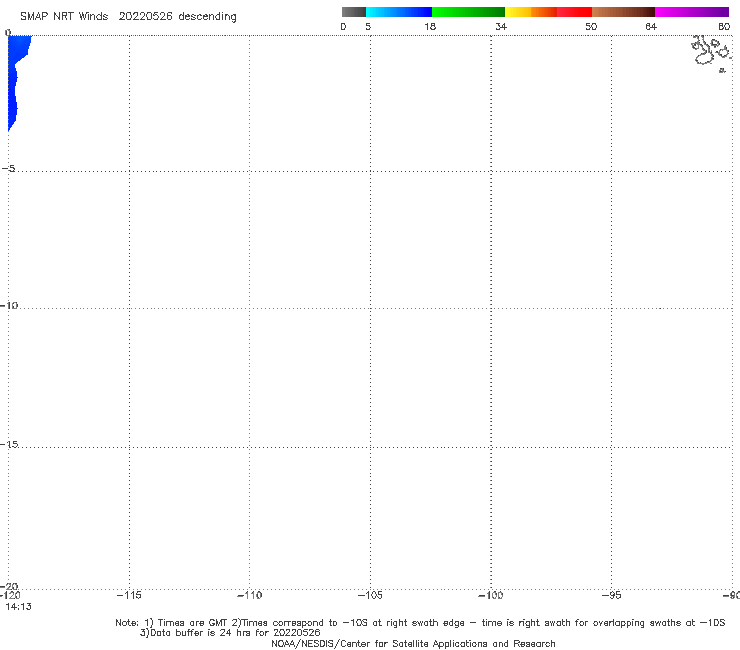Click the NOAA/NESDIS credit line
This screenshot has width=740, height=650.
pos(413,644)
